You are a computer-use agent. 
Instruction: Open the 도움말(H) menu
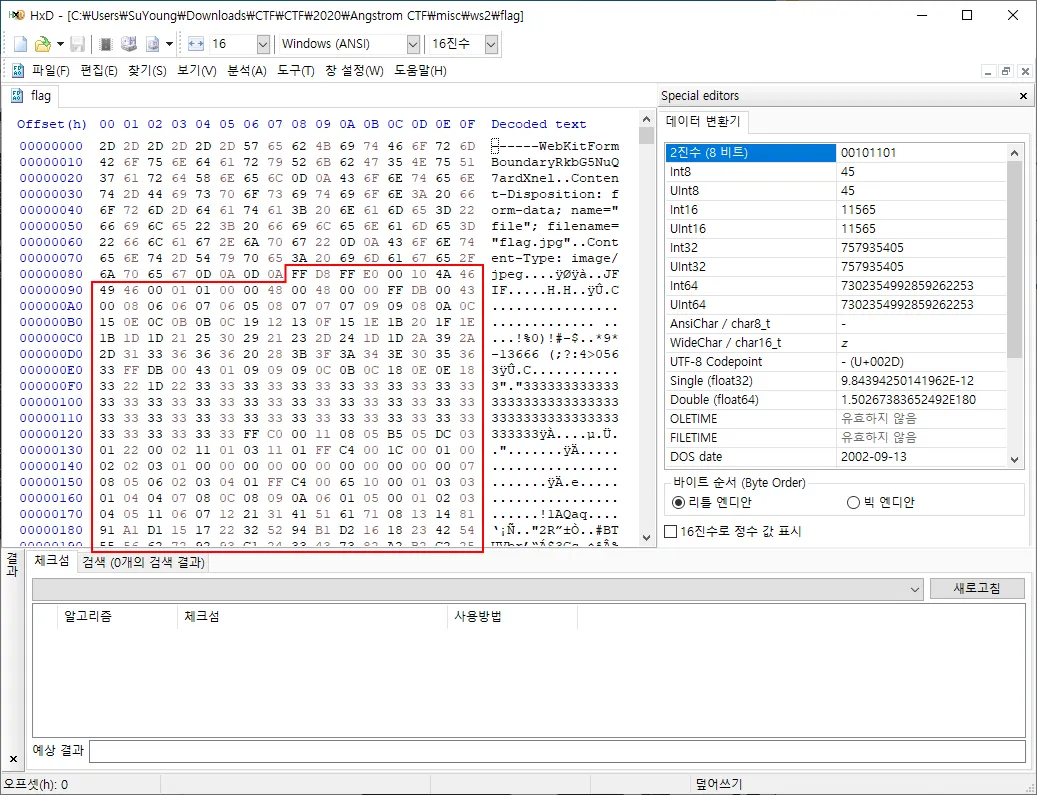click(420, 71)
